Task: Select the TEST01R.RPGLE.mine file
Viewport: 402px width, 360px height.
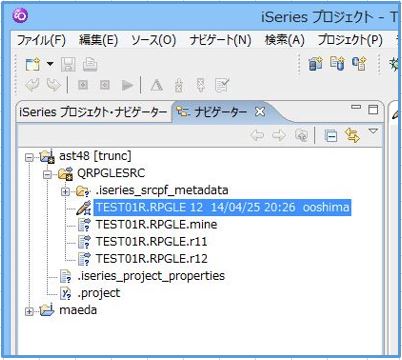Action: [156, 224]
